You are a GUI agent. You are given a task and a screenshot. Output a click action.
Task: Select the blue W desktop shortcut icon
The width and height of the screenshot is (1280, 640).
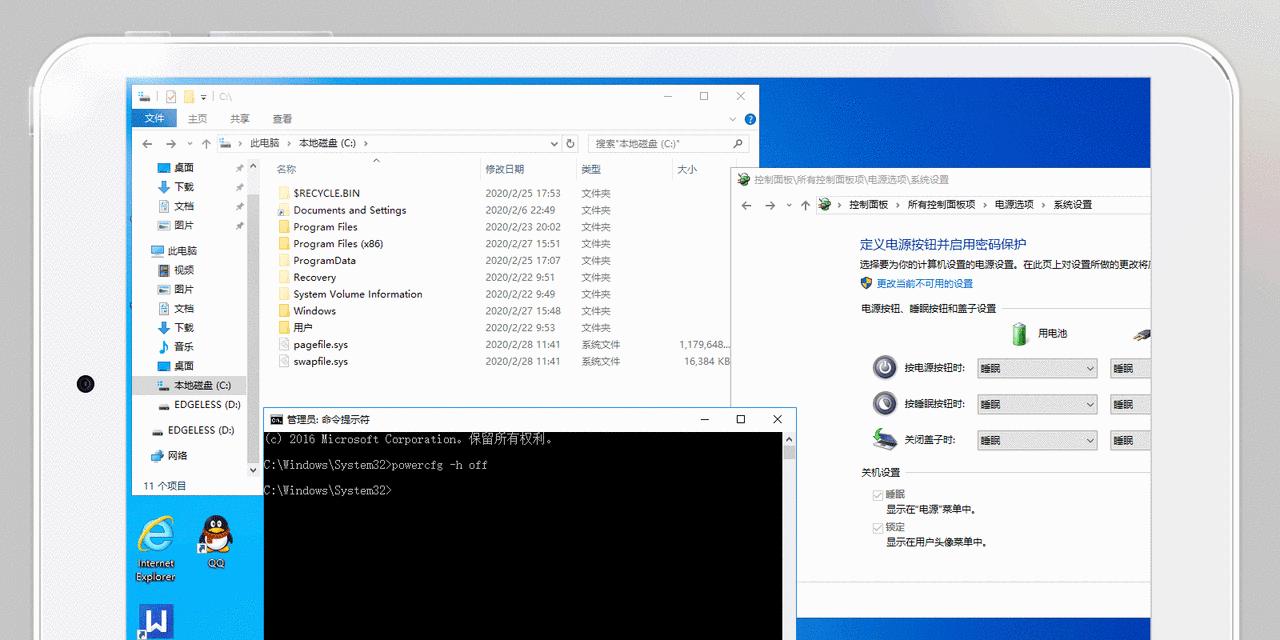coord(155,622)
